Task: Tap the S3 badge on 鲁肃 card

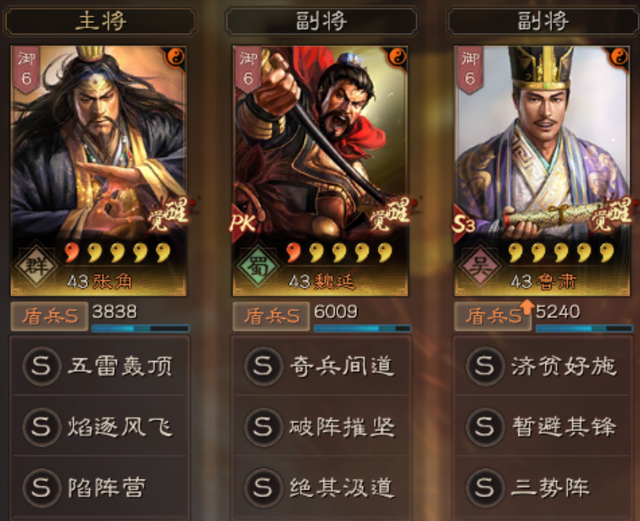Action: pos(465,223)
